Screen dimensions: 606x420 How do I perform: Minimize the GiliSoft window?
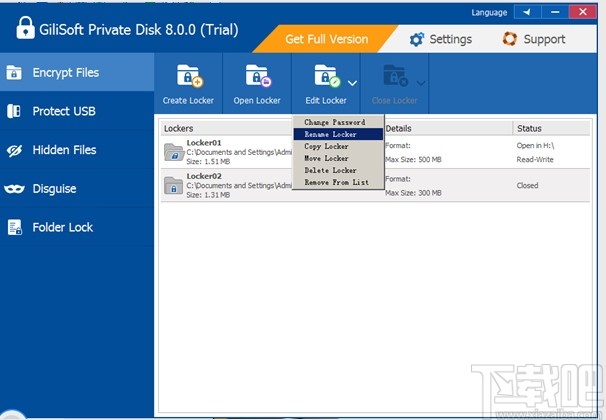(555, 12)
